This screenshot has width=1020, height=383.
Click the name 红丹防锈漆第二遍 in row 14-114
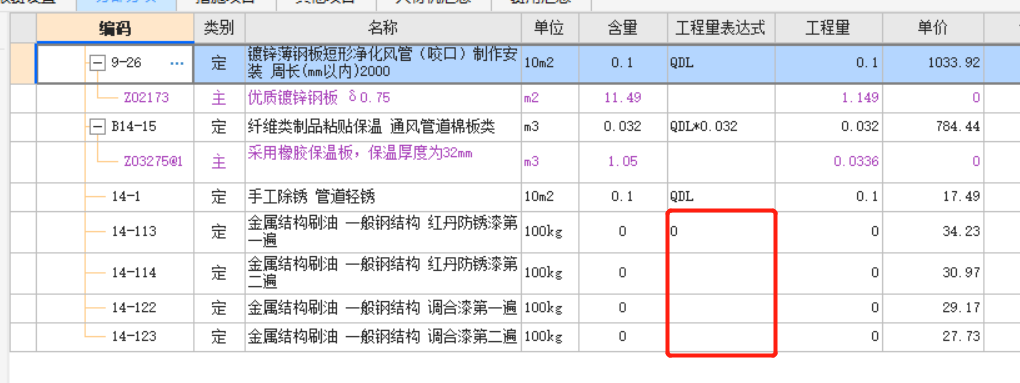point(382,273)
